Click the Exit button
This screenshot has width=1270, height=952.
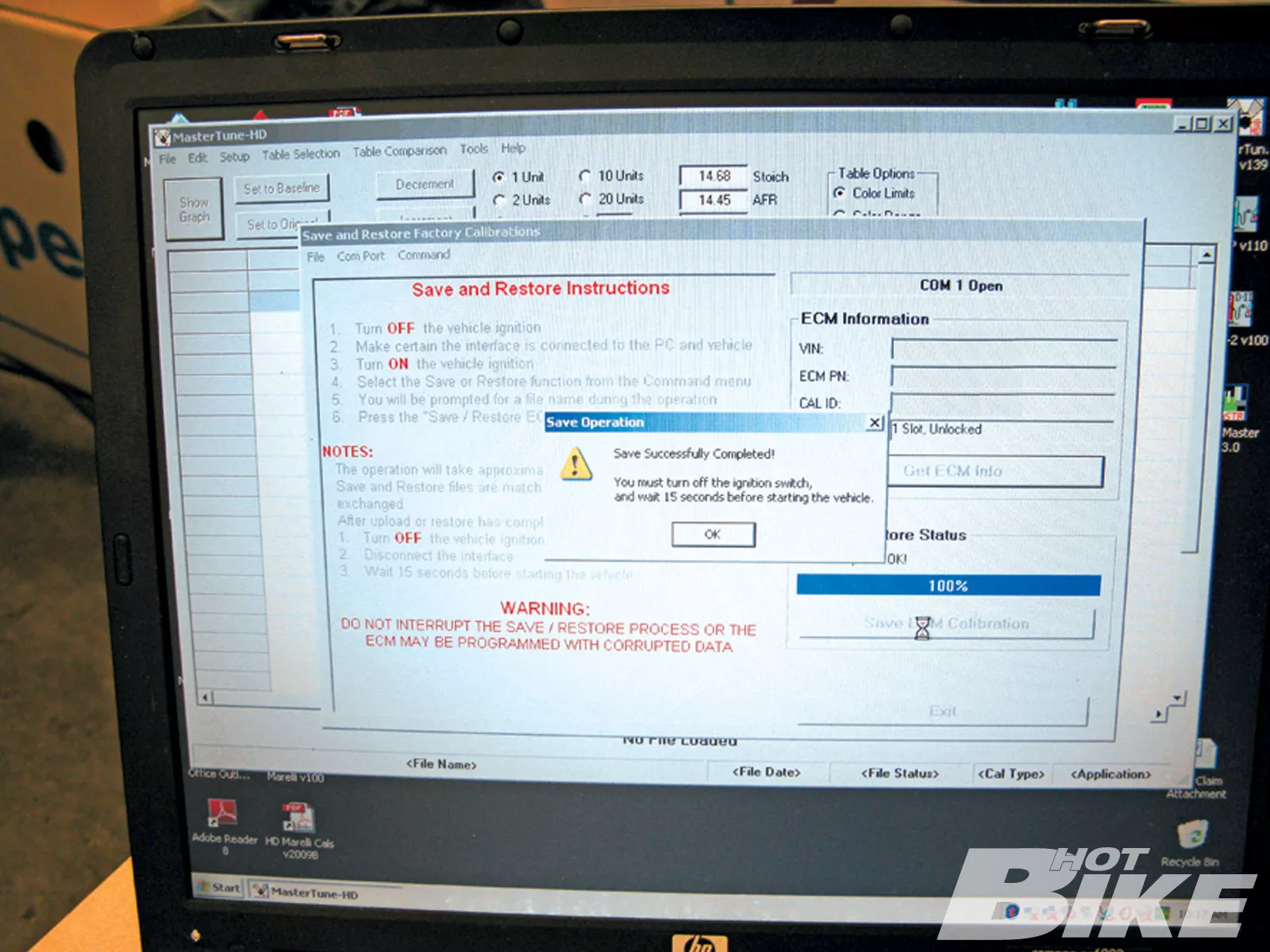[943, 712]
